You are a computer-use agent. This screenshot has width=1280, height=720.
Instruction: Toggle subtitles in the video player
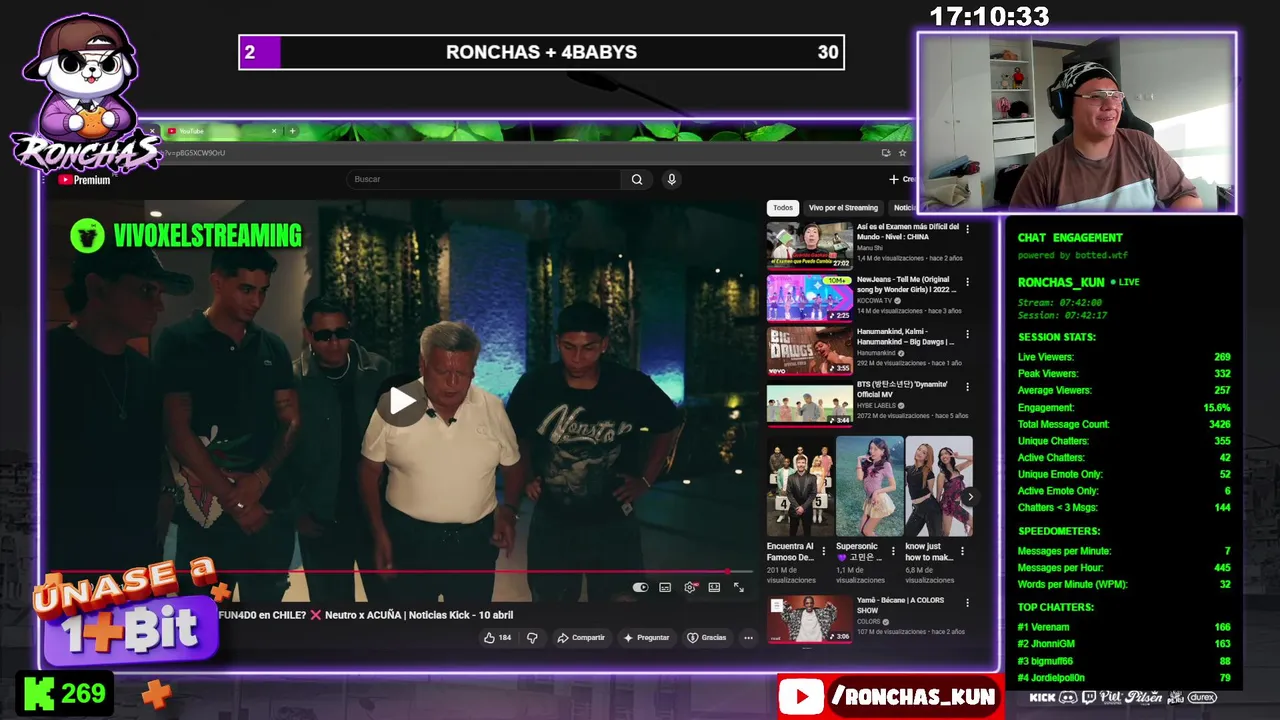665,587
